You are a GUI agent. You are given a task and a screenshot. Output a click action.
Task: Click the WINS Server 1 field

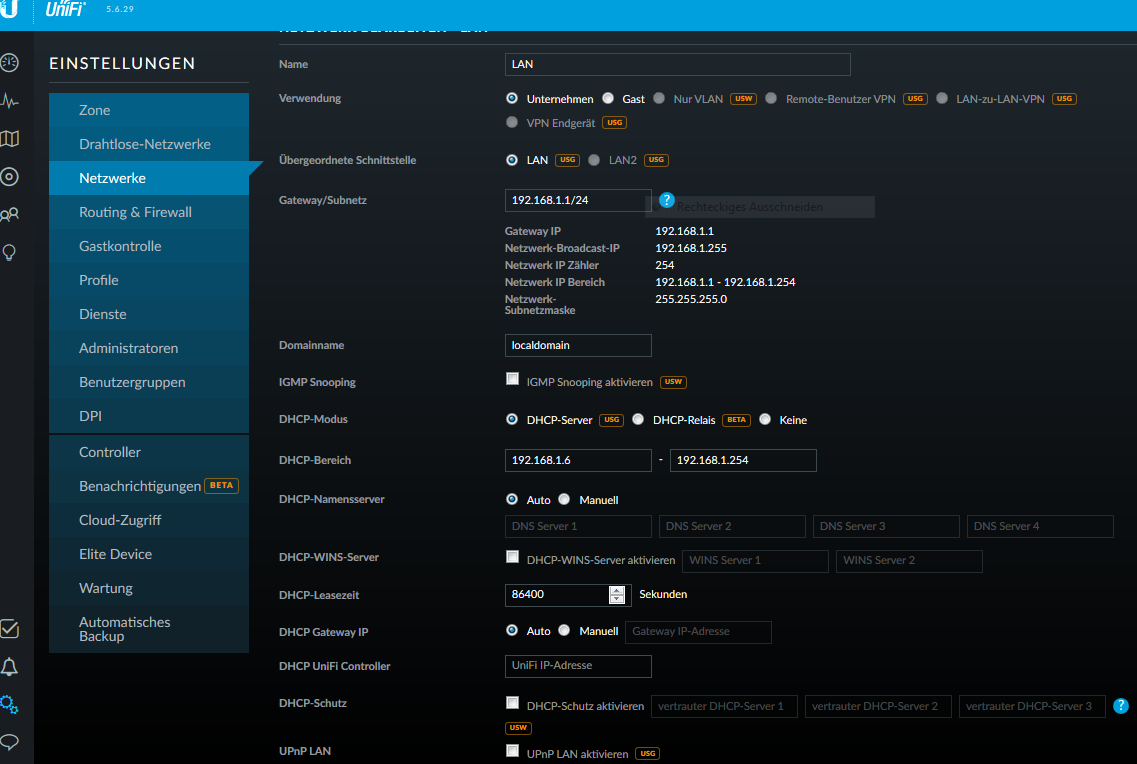point(755,561)
